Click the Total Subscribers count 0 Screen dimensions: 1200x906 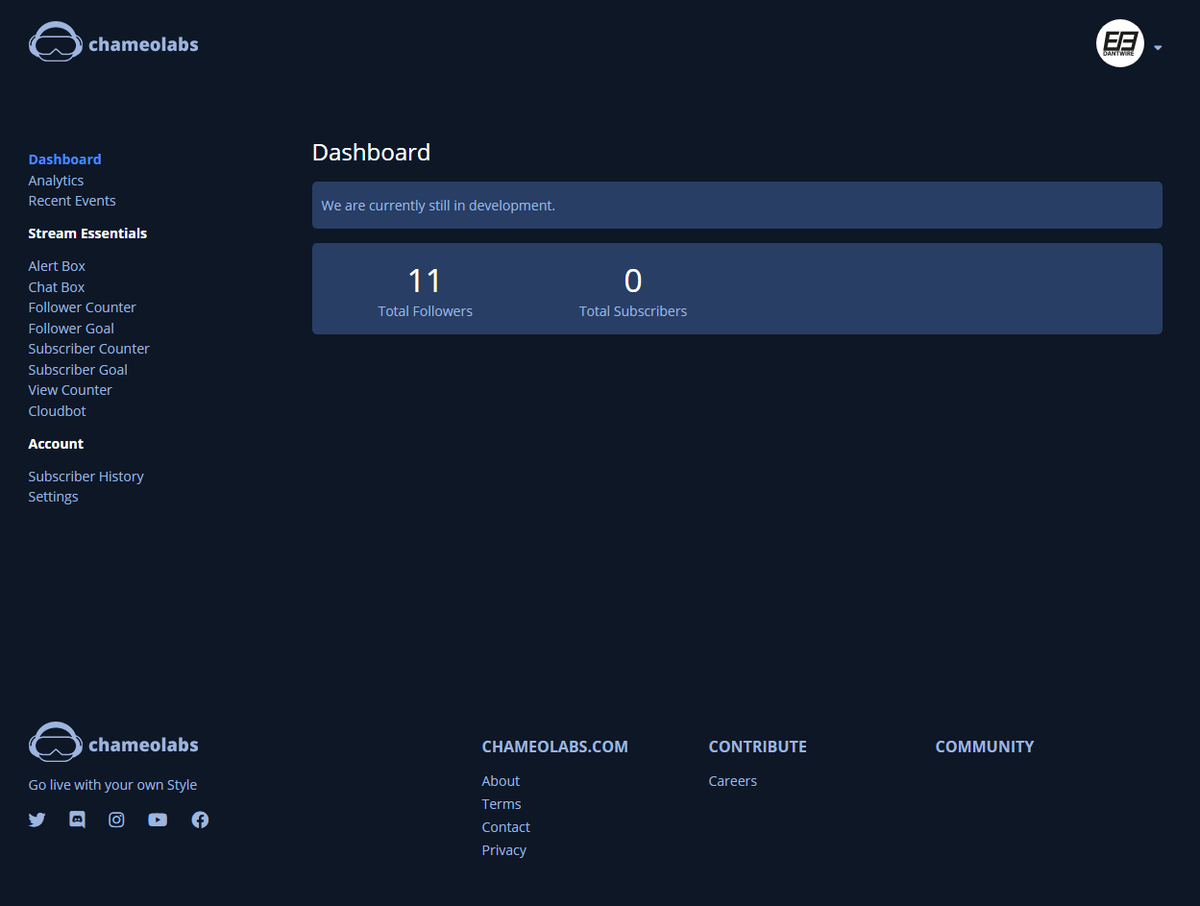[633, 280]
